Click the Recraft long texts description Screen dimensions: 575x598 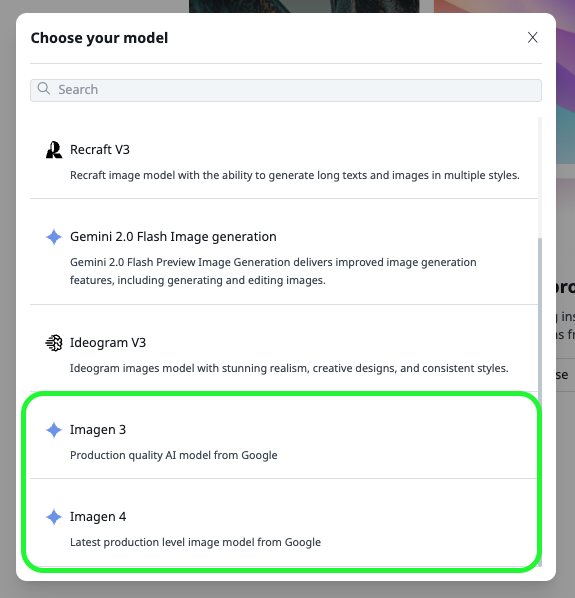click(295, 175)
